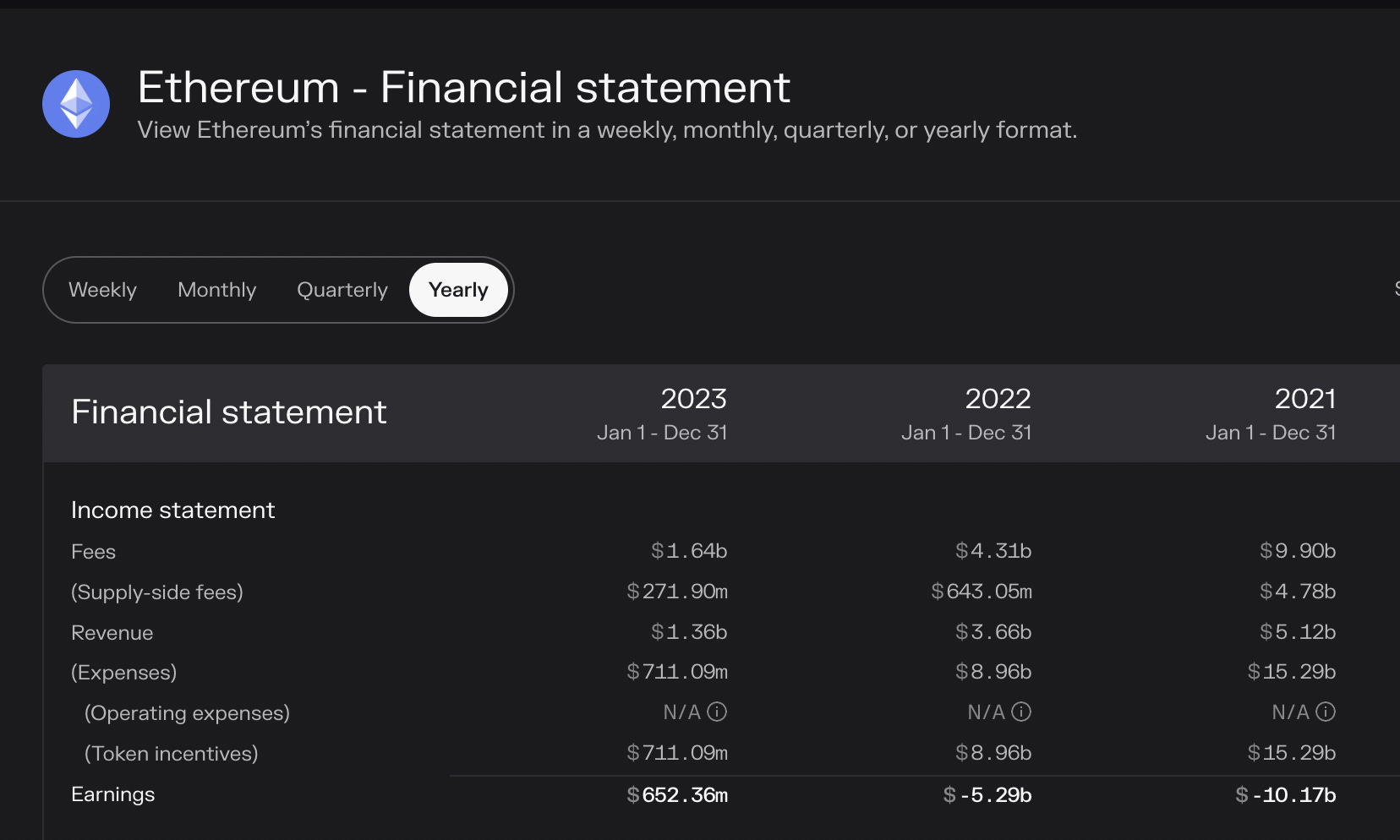This screenshot has height=840, width=1400.
Task: Click the (Token incentives) row label
Action: [x=172, y=754]
